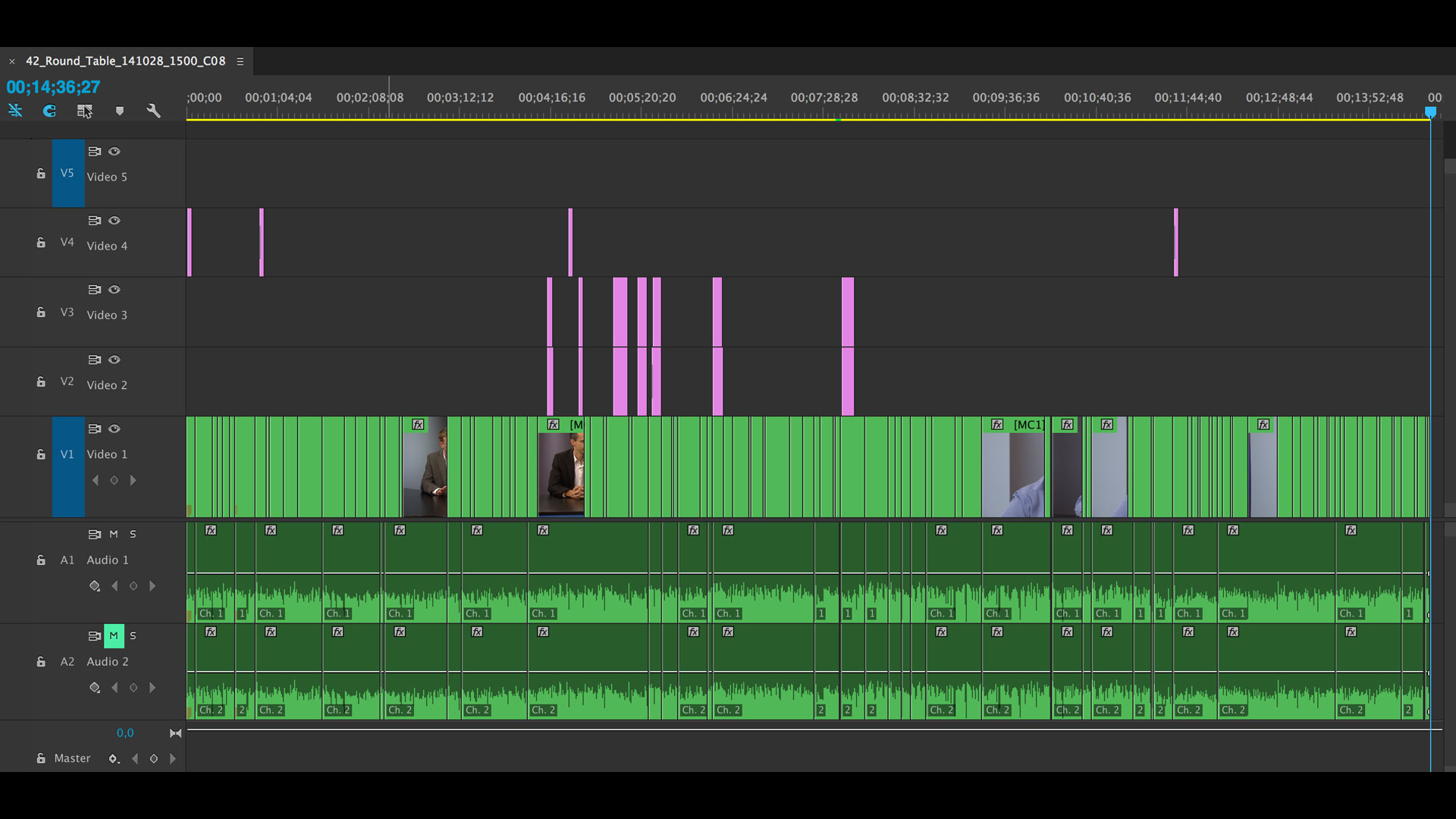Click the Linked Selection icon

[x=84, y=111]
